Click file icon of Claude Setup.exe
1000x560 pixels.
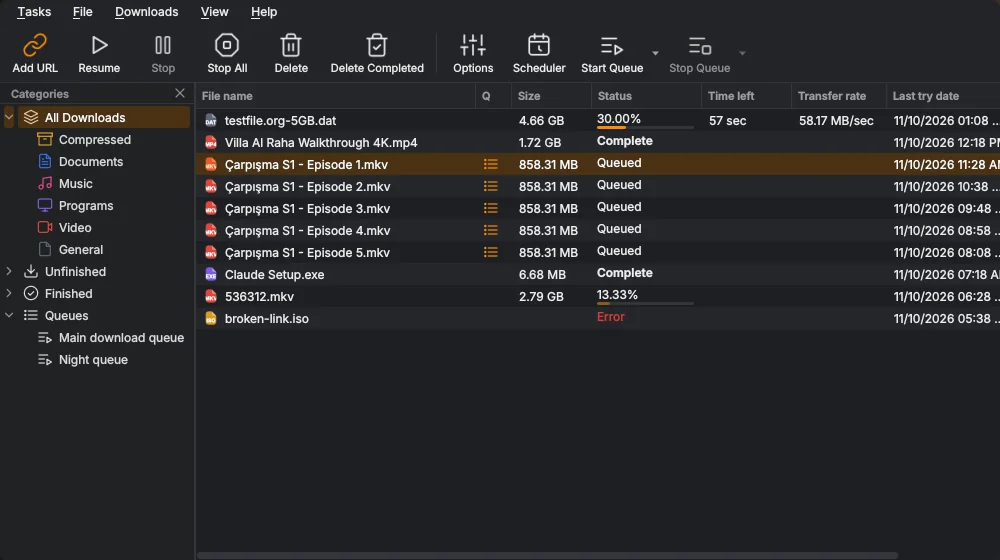(210, 274)
